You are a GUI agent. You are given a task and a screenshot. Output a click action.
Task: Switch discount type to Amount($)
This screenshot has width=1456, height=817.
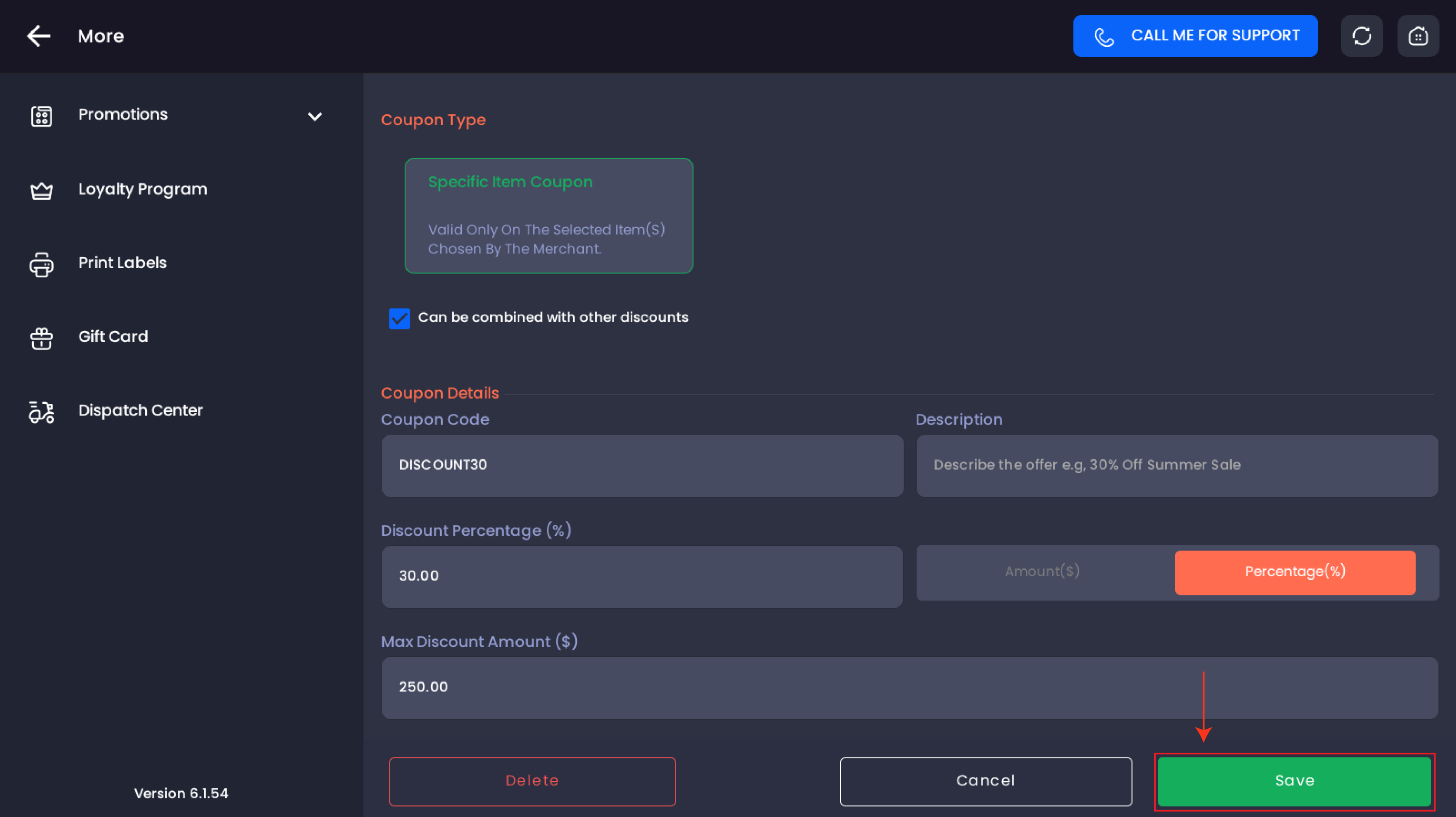[x=1042, y=572]
